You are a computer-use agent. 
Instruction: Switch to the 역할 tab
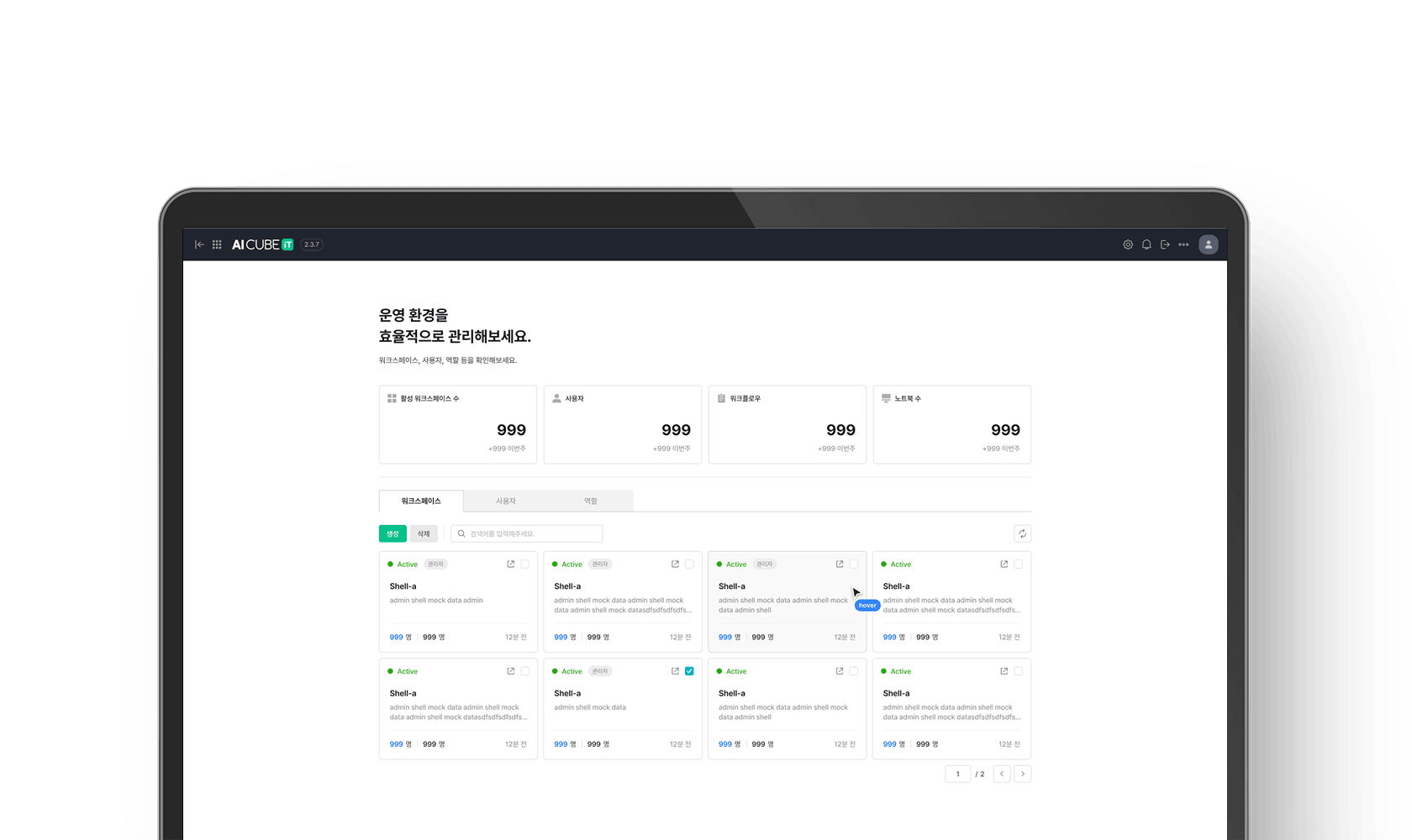(x=591, y=501)
